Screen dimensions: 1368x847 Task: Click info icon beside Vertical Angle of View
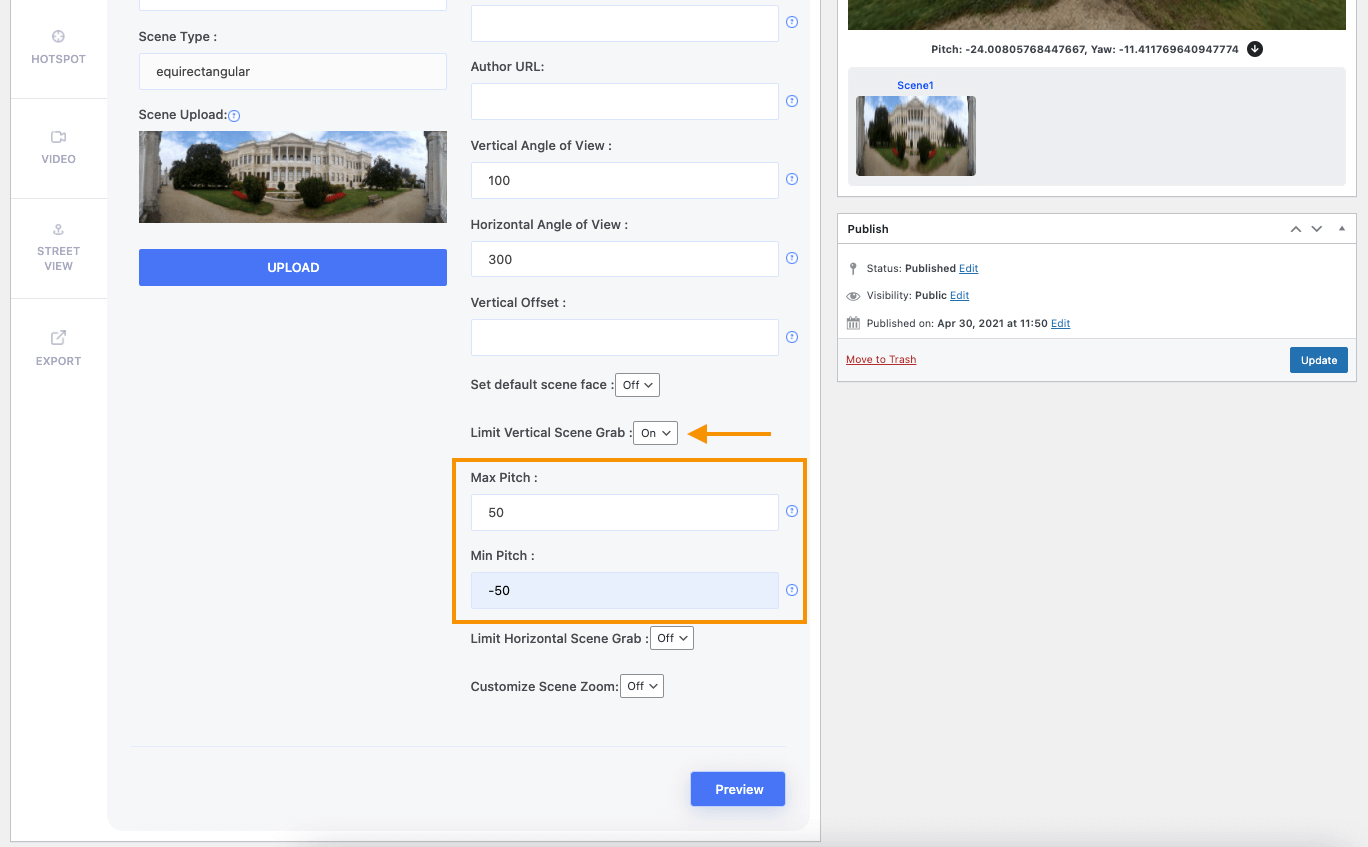pos(792,180)
